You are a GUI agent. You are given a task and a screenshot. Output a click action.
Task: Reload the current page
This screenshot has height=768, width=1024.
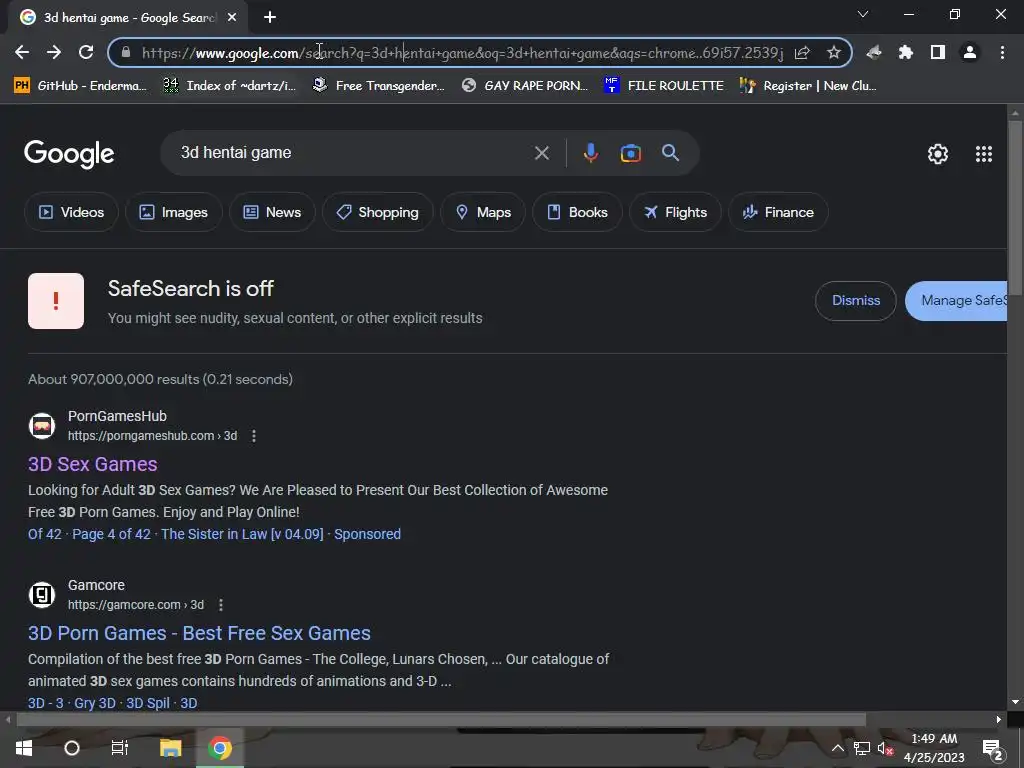[86, 52]
